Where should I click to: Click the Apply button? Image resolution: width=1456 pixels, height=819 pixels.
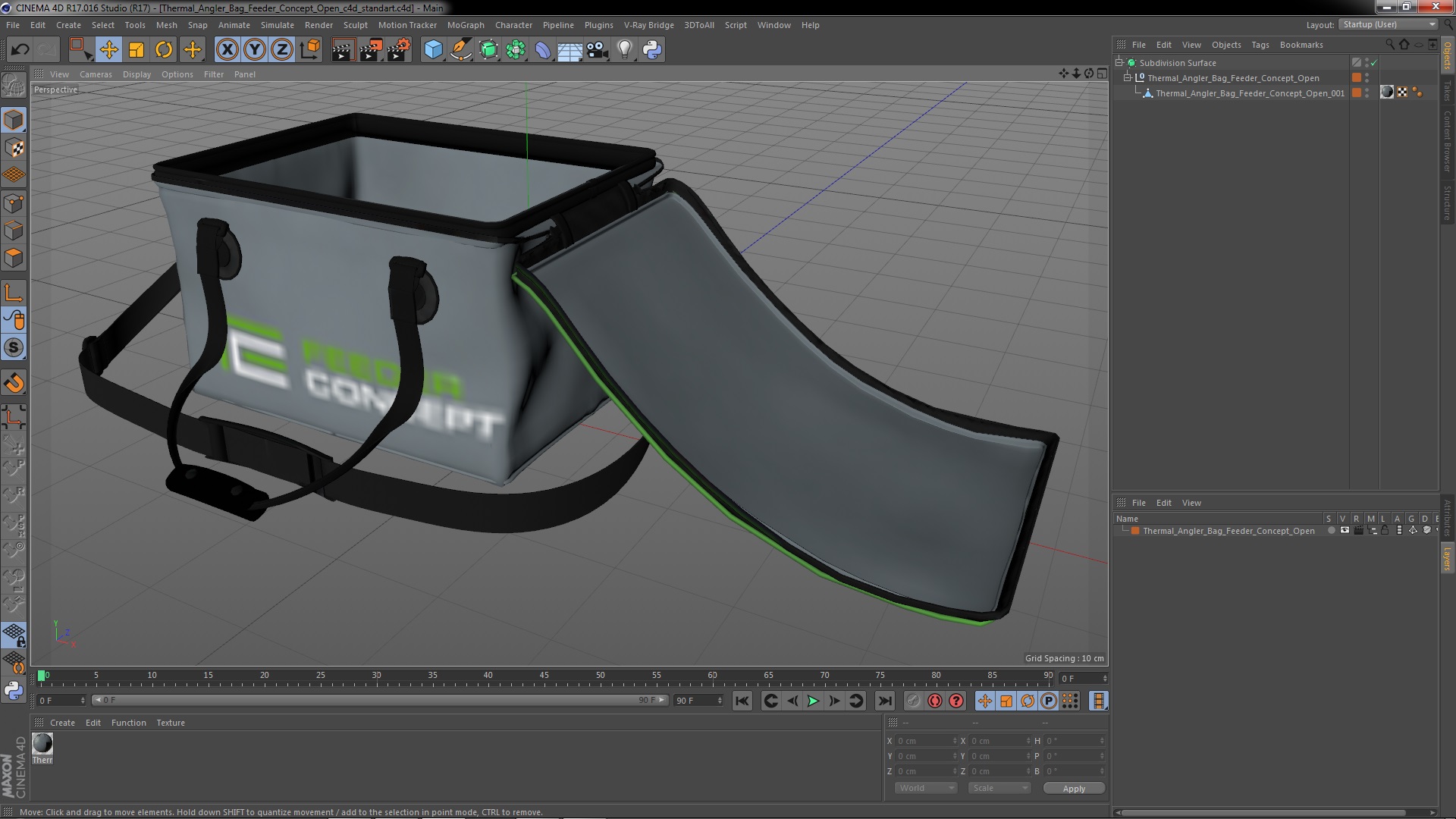pyautogui.click(x=1074, y=789)
